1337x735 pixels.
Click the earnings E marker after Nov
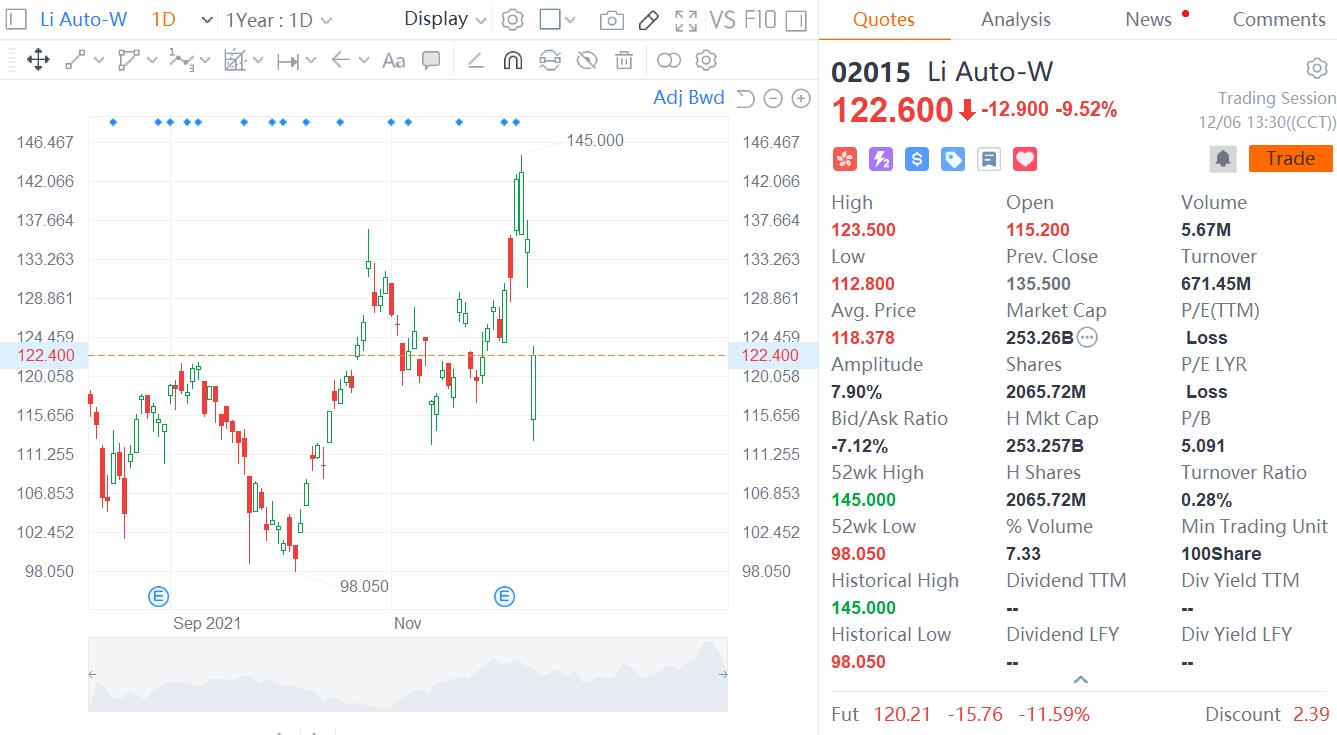(x=505, y=597)
